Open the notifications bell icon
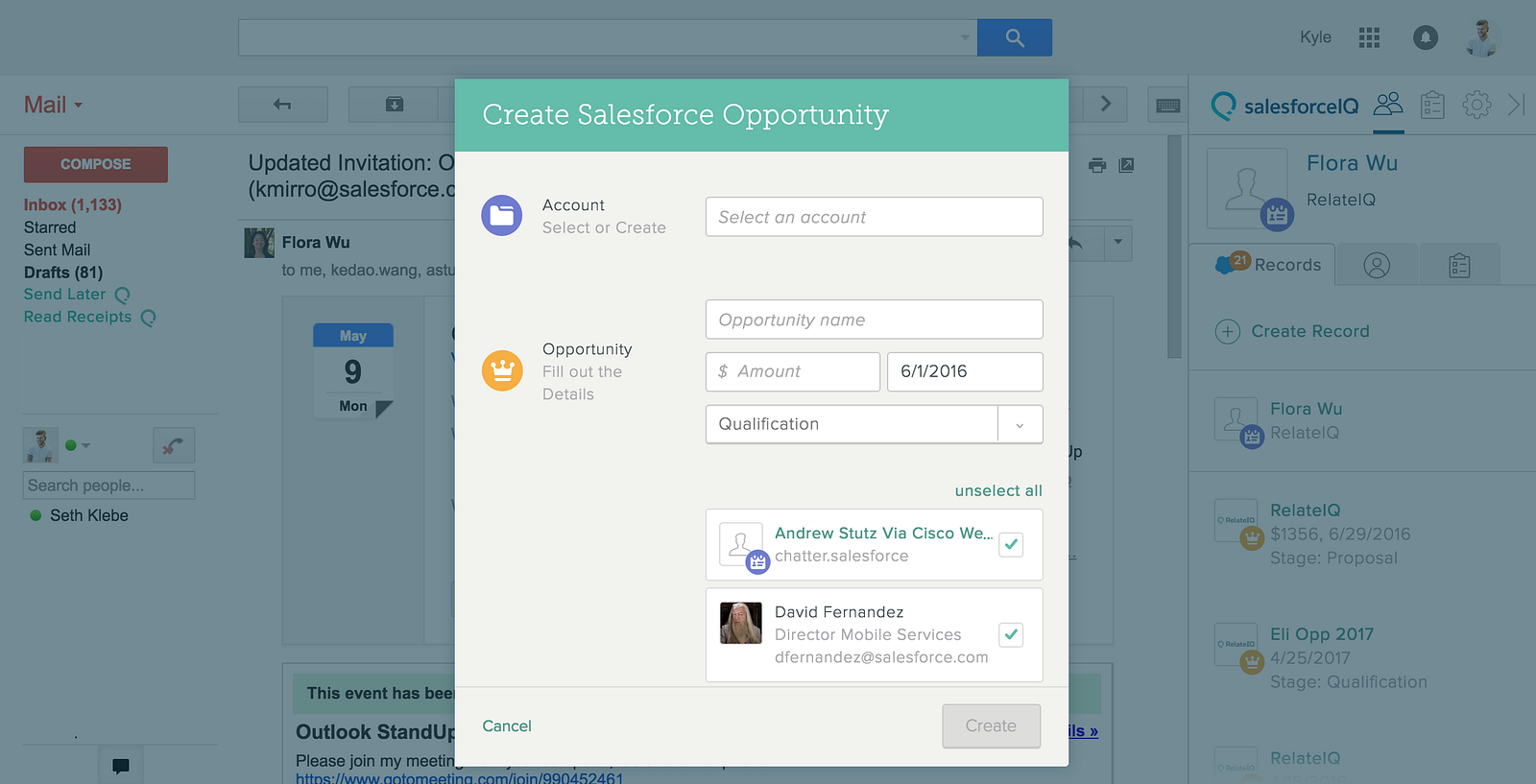 pyautogui.click(x=1426, y=37)
